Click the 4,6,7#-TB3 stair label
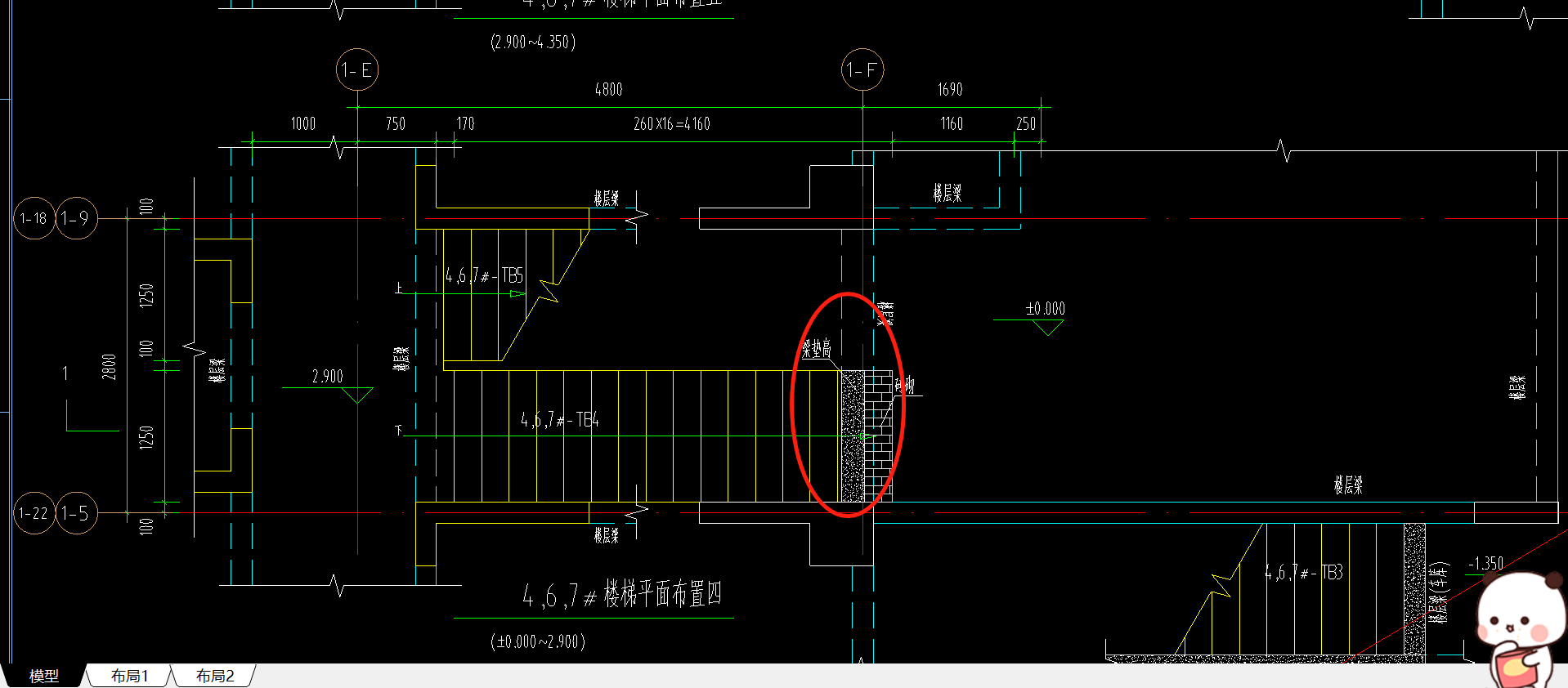The image size is (1568, 688). [1304, 572]
